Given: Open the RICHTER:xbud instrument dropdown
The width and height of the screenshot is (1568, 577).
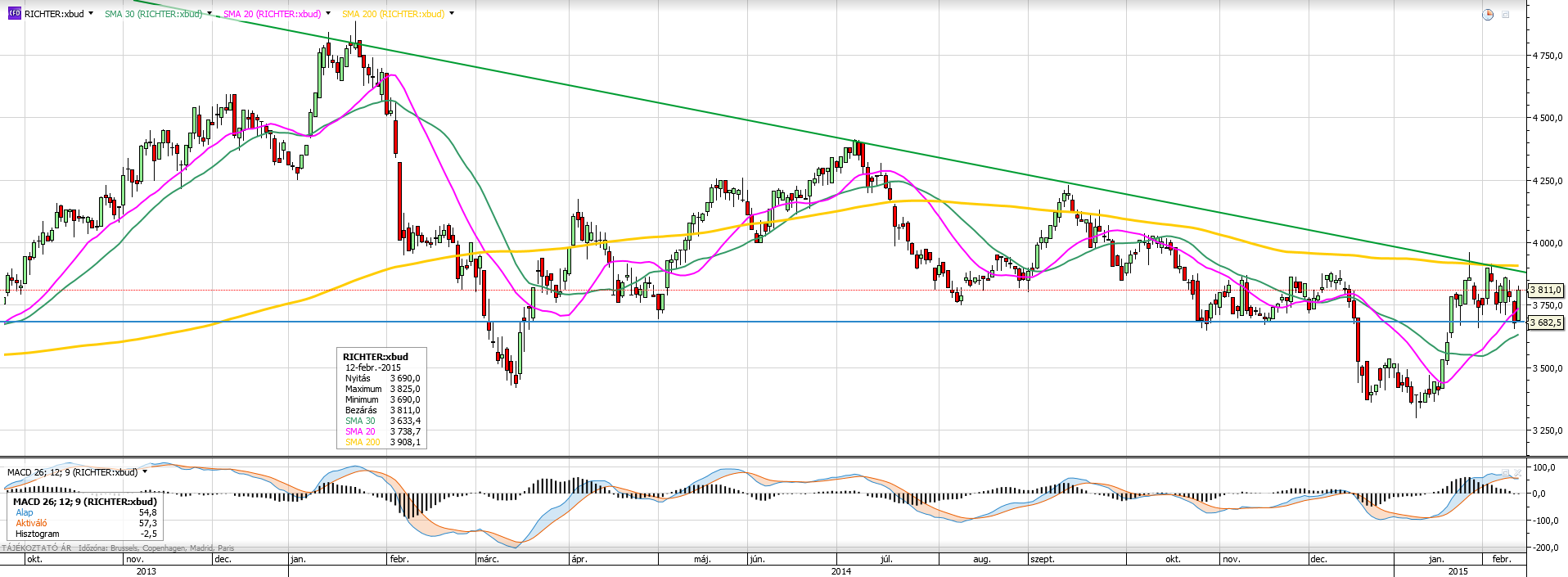Looking at the screenshot, I should (90, 14).
